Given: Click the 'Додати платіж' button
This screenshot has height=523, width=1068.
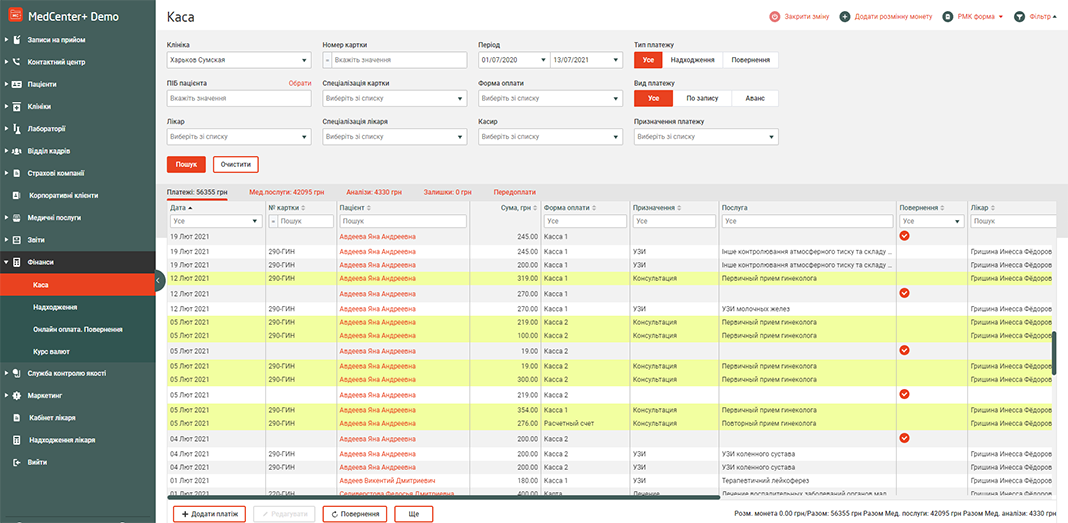Looking at the screenshot, I should click(x=209, y=514).
